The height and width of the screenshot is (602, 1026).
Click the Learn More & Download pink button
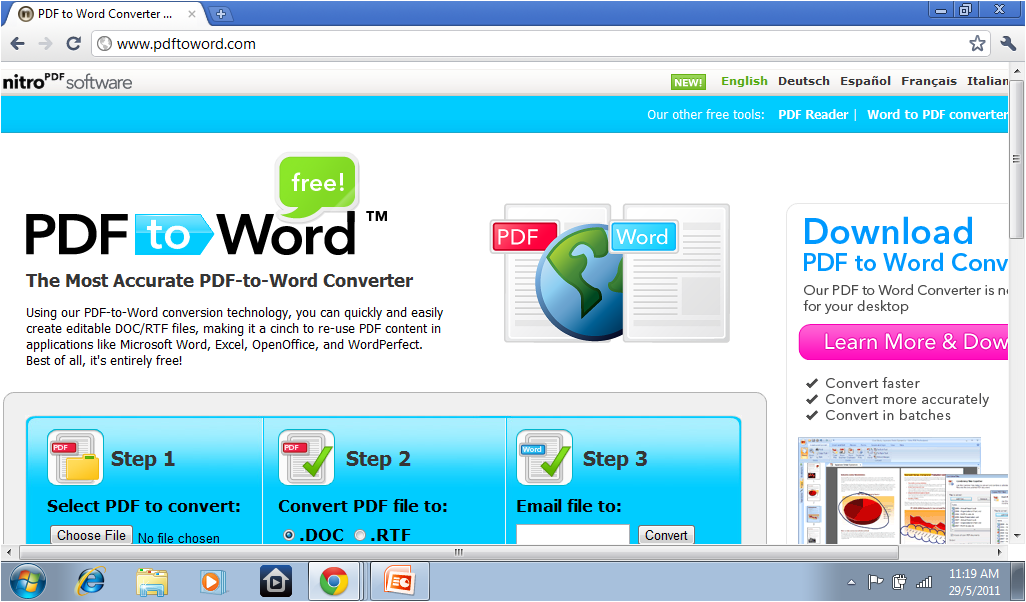904,342
